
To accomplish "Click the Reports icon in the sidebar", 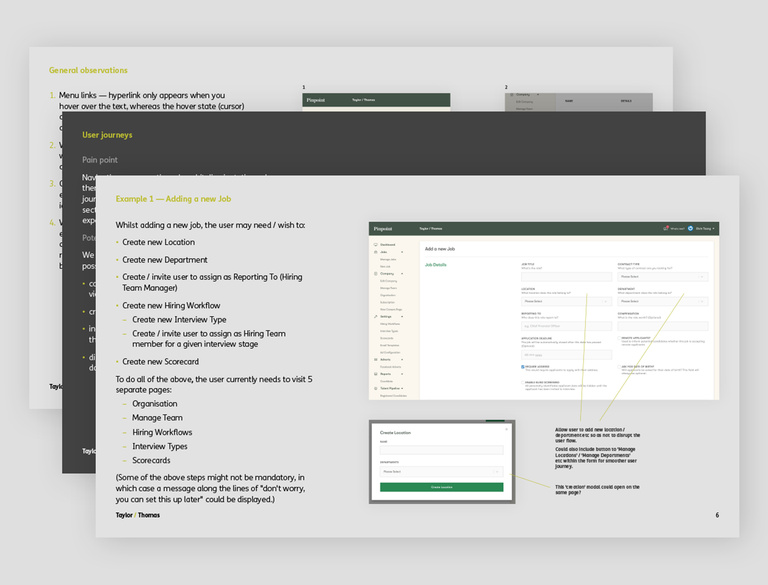I will [376, 374].
